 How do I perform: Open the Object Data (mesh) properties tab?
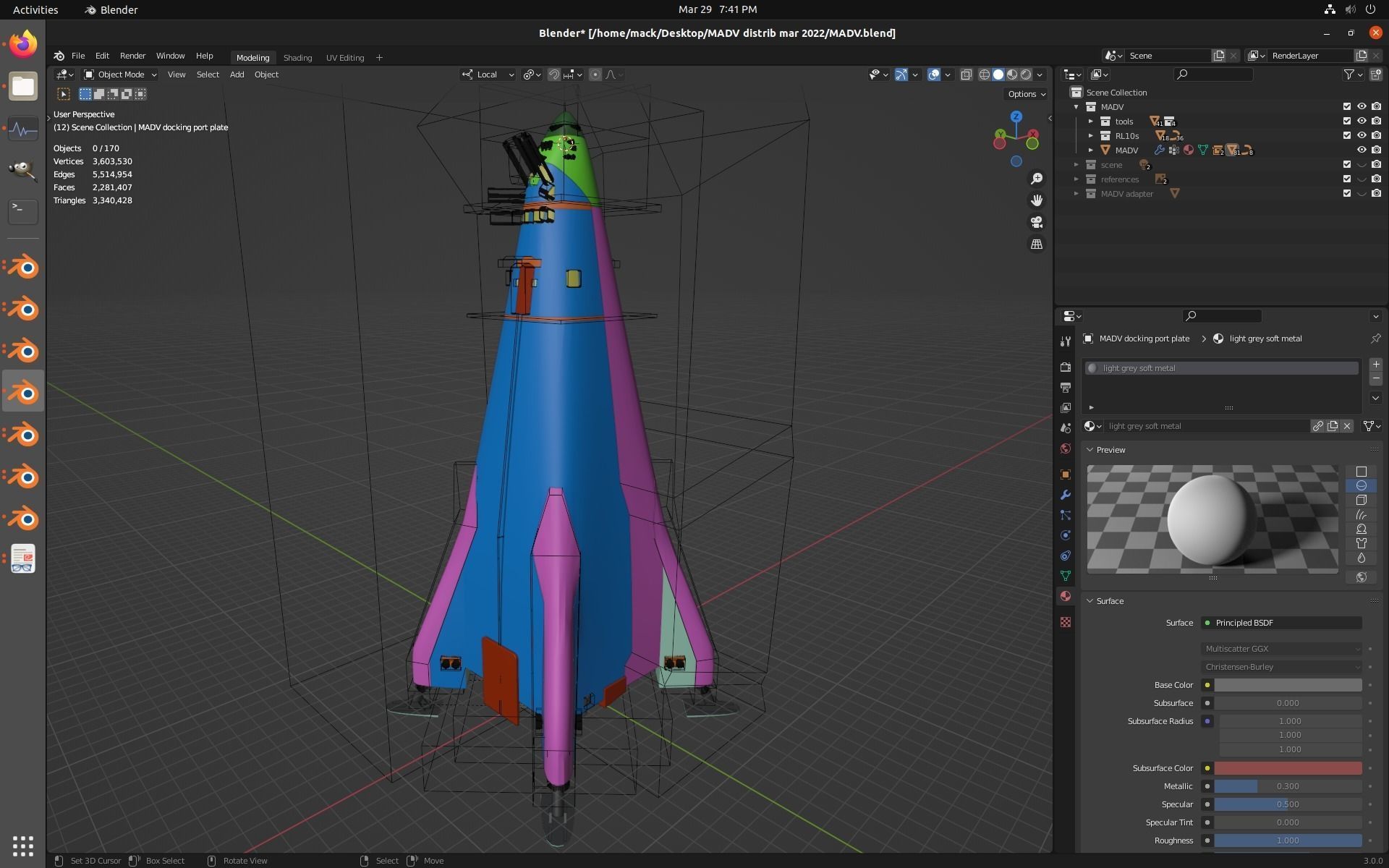coord(1065,576)
